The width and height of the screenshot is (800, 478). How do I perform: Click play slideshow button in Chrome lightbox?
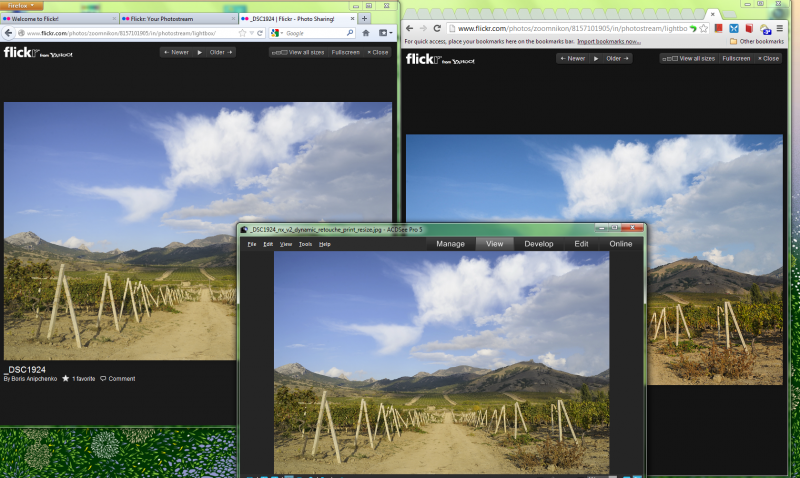[595, 58]
